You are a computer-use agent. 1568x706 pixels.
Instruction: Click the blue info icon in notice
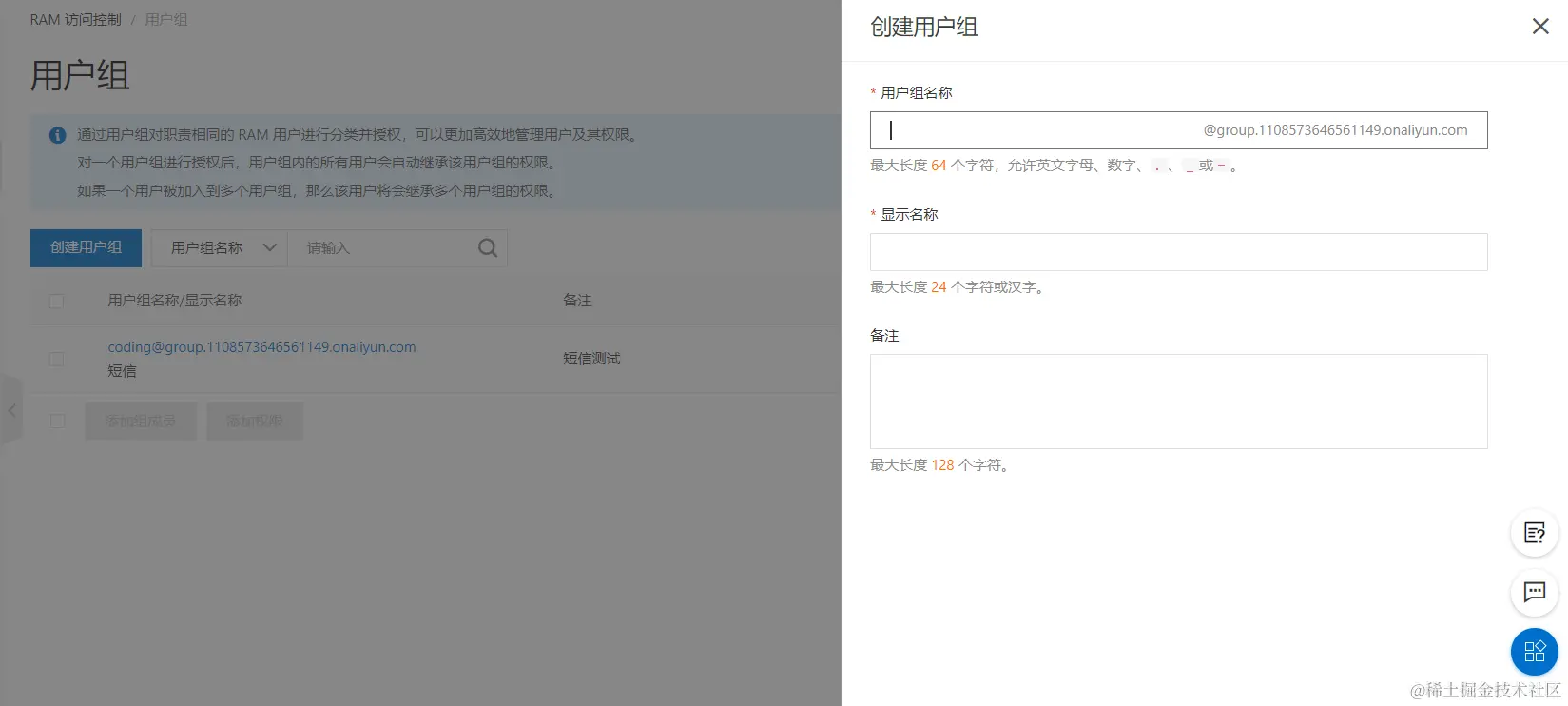[57, 135]
